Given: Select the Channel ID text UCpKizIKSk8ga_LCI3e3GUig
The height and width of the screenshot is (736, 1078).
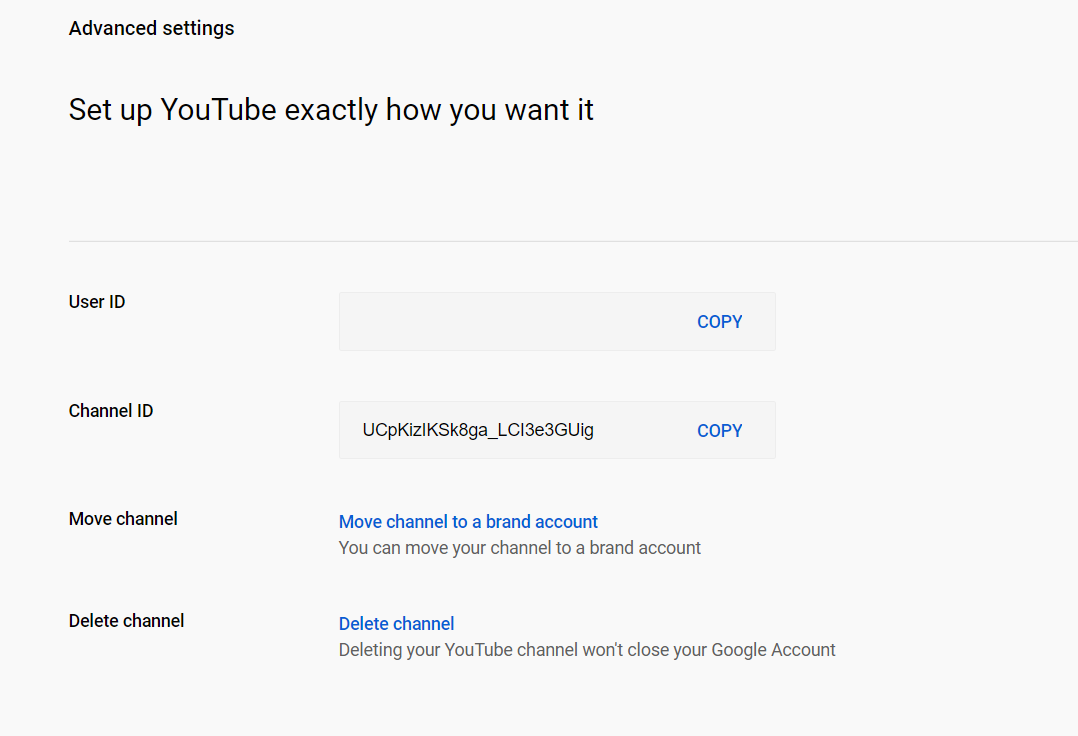Looking at the screenshot, I should pyautogui.click(x=478, y=430).
